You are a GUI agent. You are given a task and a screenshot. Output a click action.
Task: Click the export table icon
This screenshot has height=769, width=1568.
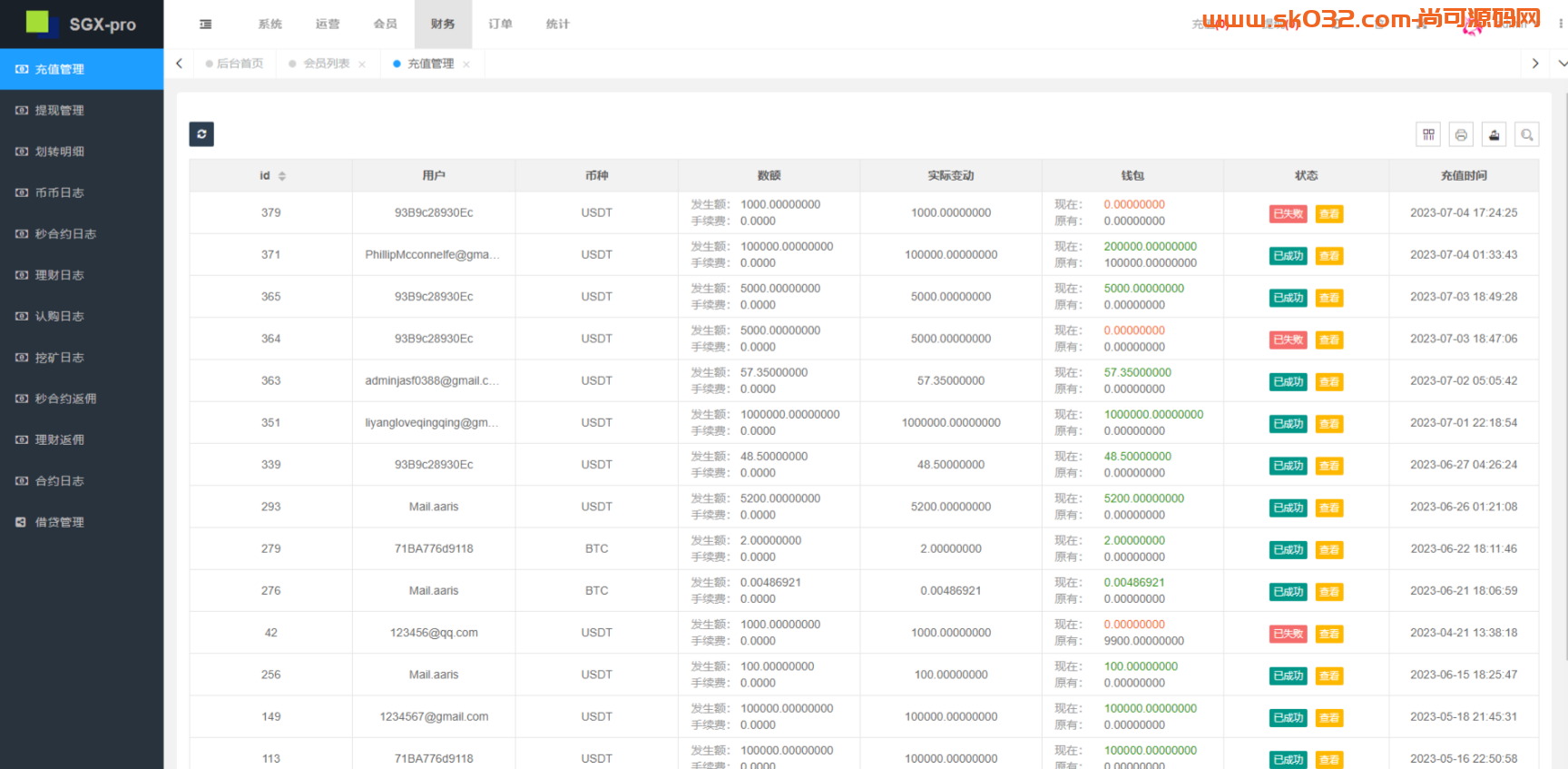(x=1494, y=134)
